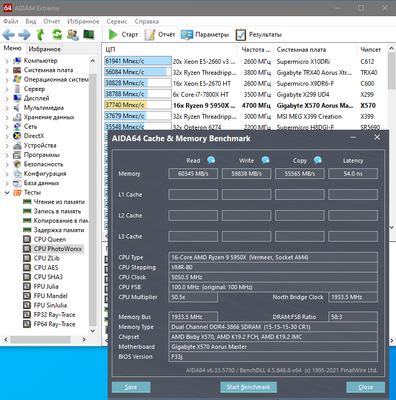The image size is (396, 400).
Task: Click the Copy info bubble icon
Action: (x=318, y=160)
